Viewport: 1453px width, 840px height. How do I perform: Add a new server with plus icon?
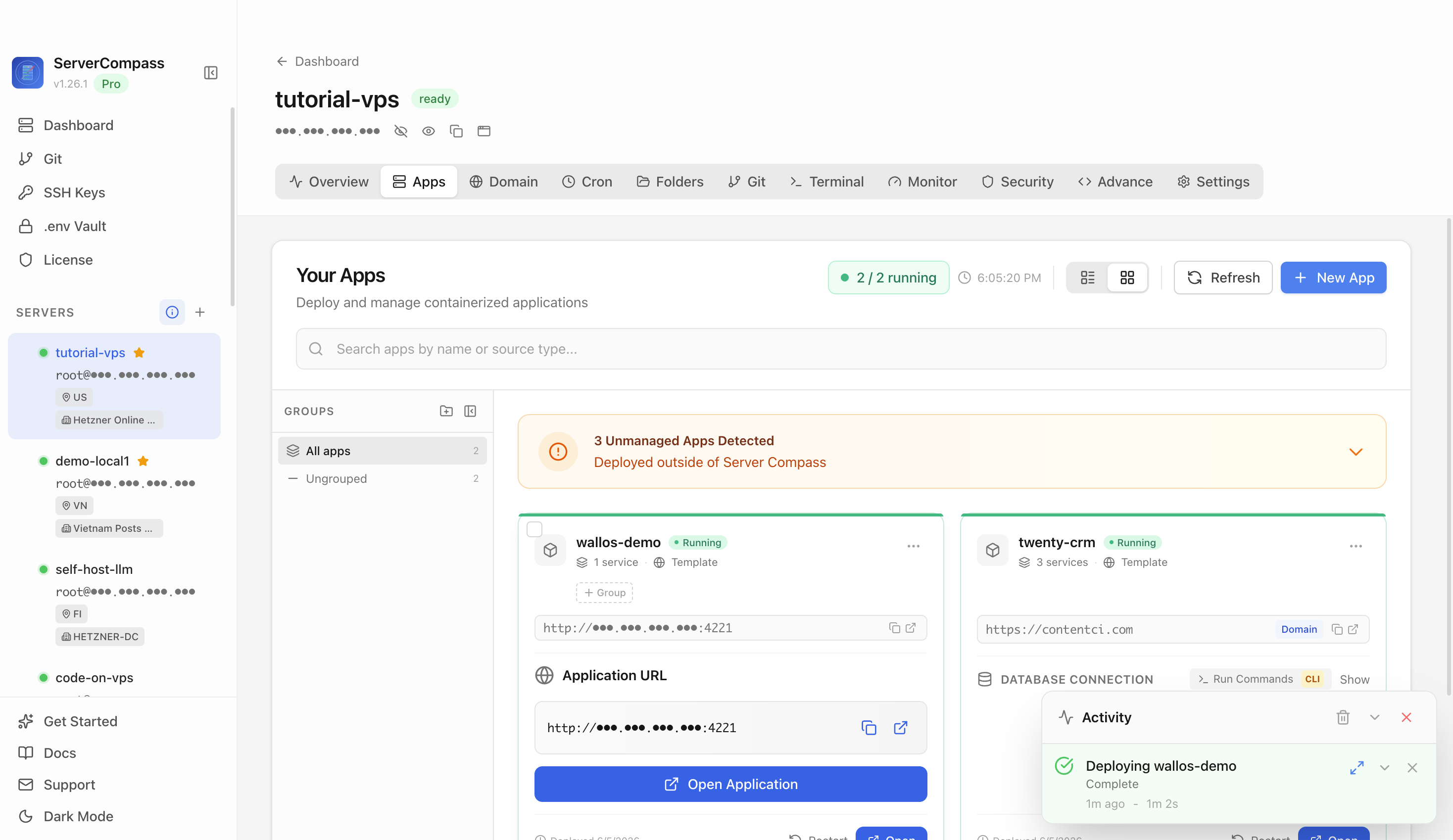click(x=200, y=312)
